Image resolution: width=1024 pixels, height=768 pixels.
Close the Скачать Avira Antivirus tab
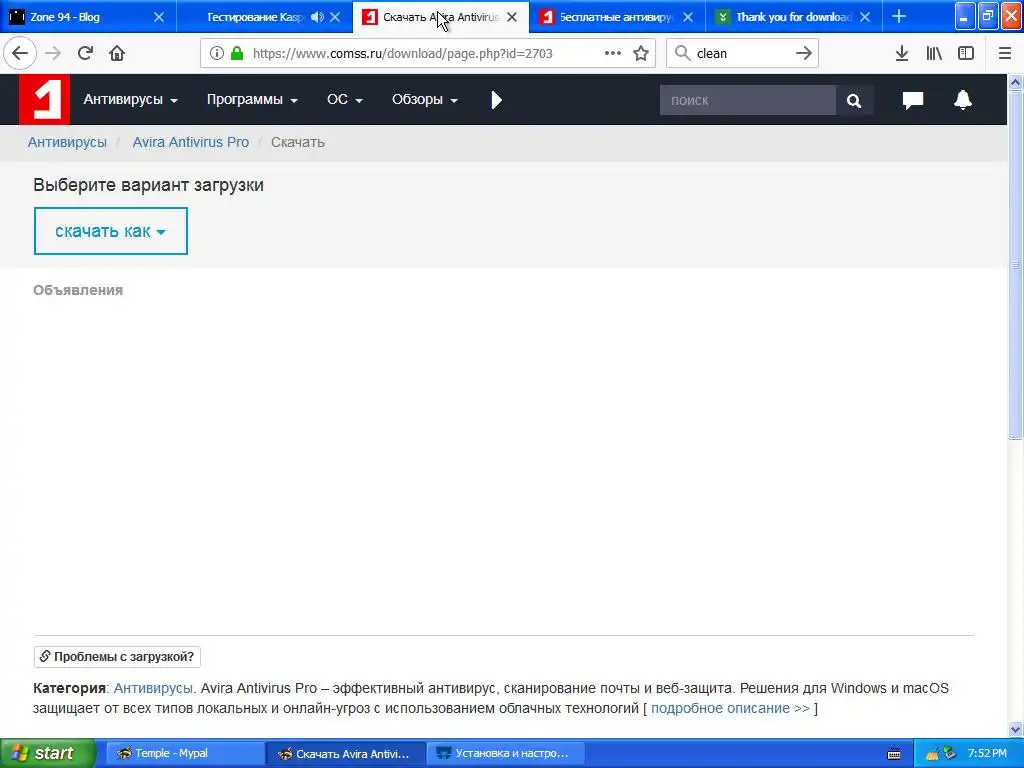pyautogui.click(x=512, y=17)
